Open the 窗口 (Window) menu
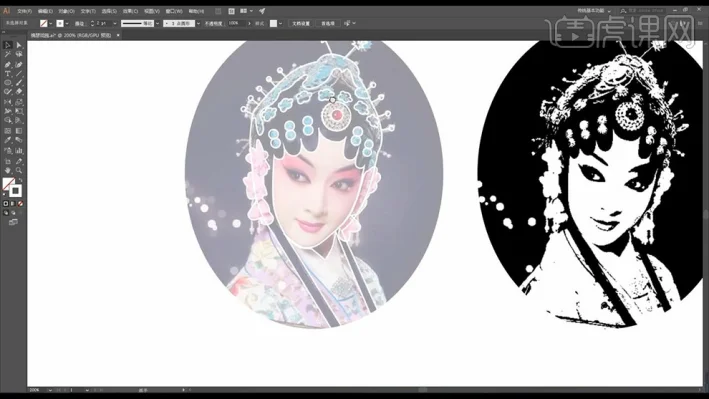Viewport: 709px width, 399px height. [174, 11]
